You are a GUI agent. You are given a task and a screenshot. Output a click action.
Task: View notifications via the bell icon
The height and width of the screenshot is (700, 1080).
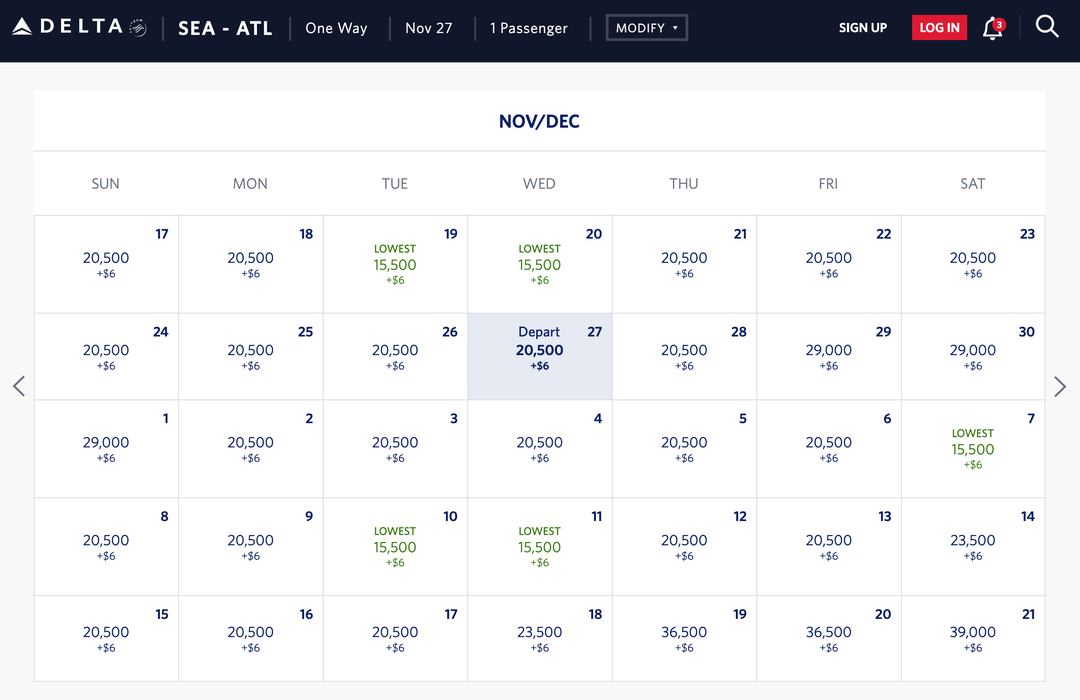(990, 29)
